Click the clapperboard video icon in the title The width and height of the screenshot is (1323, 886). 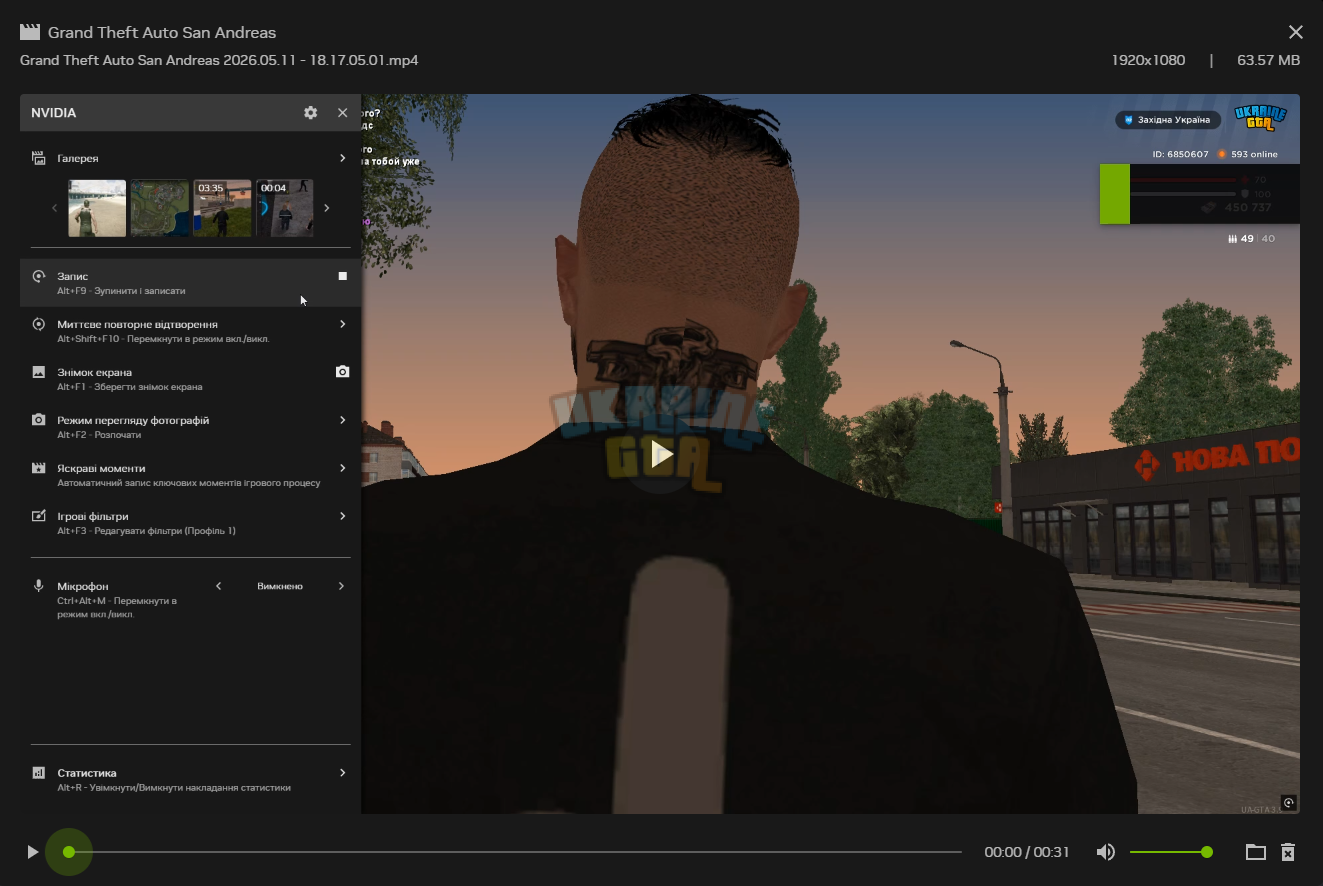click(30, 32)
